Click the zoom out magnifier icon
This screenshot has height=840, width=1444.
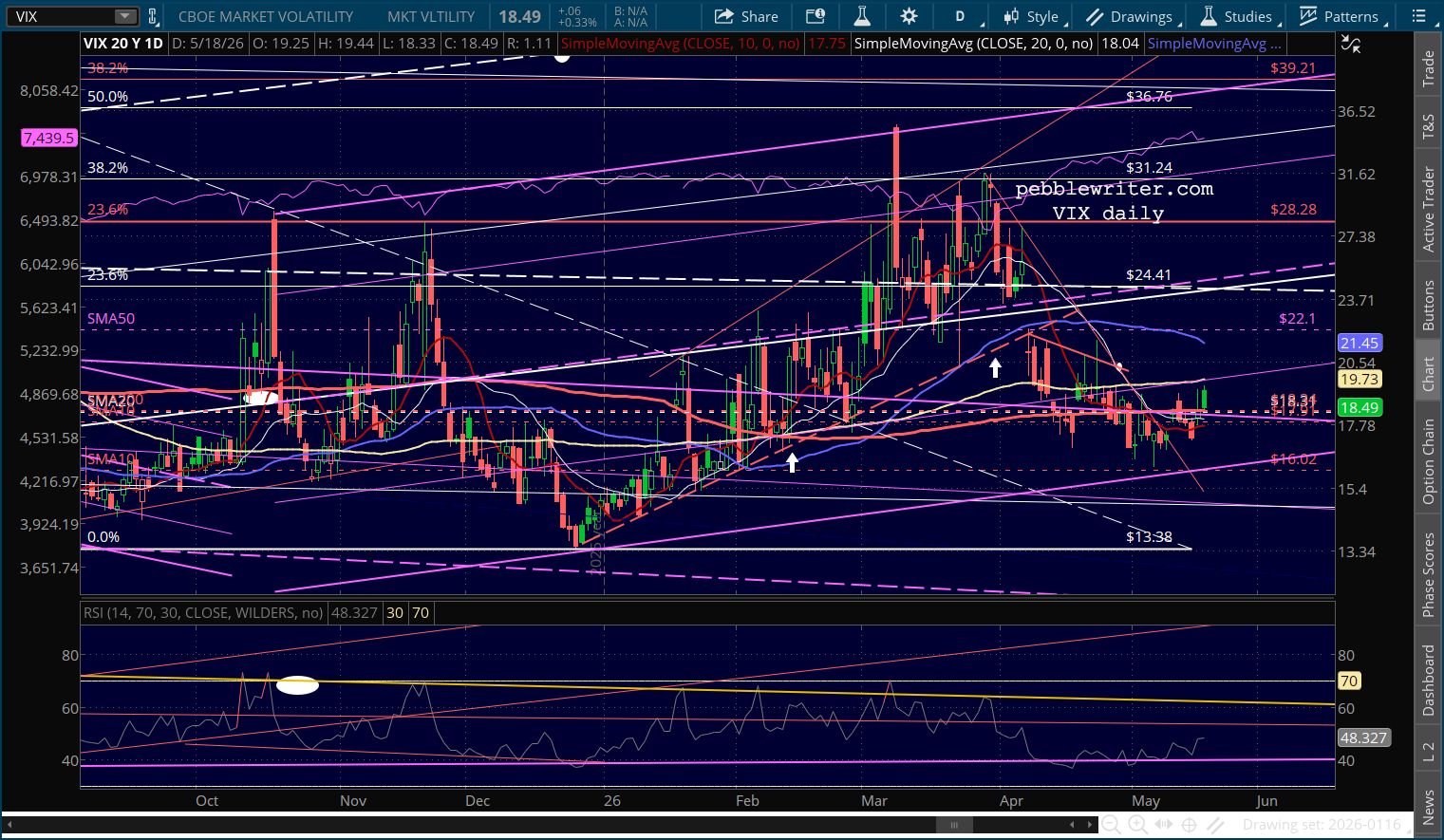(1111, 825)
